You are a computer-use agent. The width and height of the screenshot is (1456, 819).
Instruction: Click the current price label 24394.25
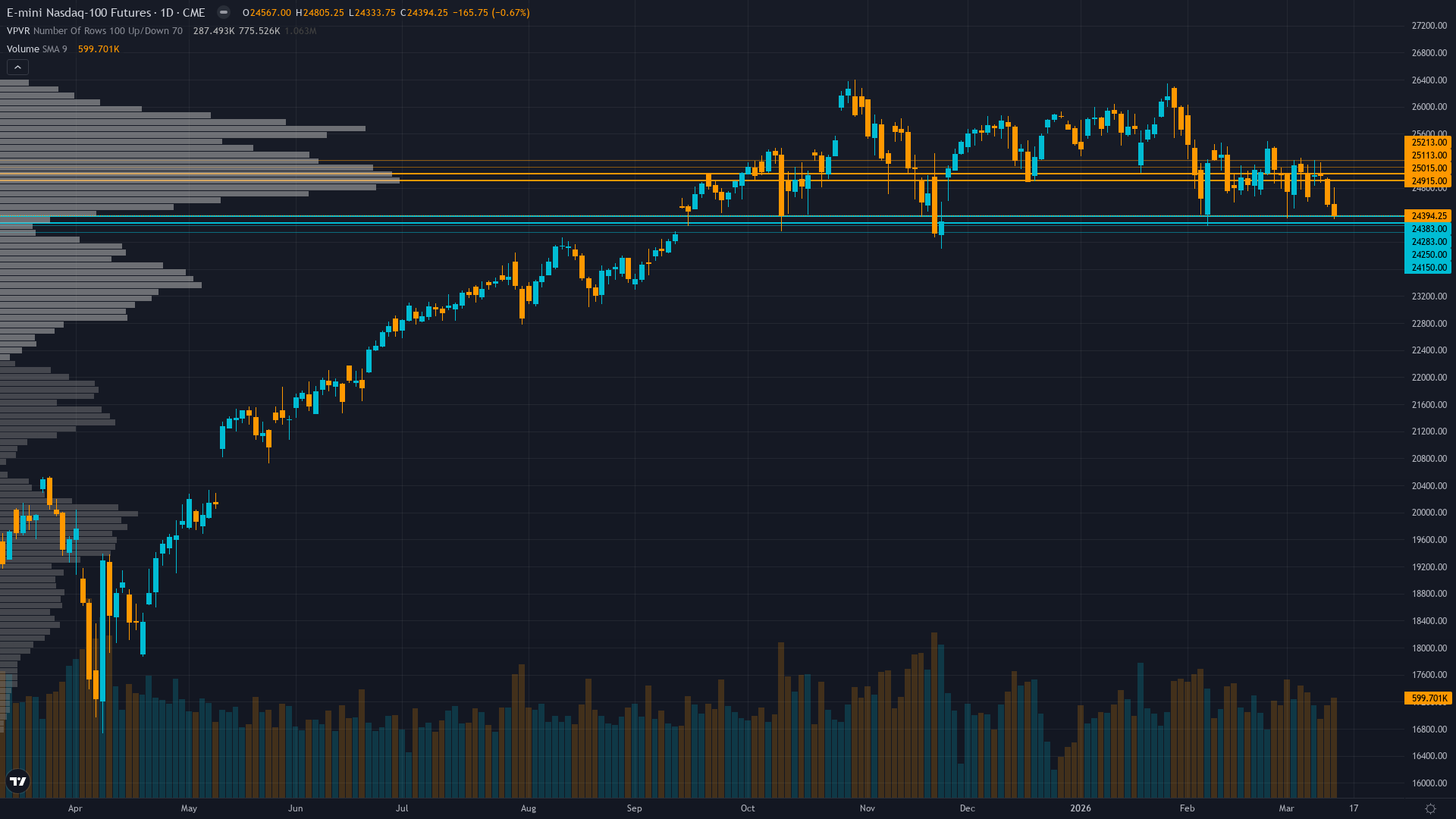point(1429,215)
